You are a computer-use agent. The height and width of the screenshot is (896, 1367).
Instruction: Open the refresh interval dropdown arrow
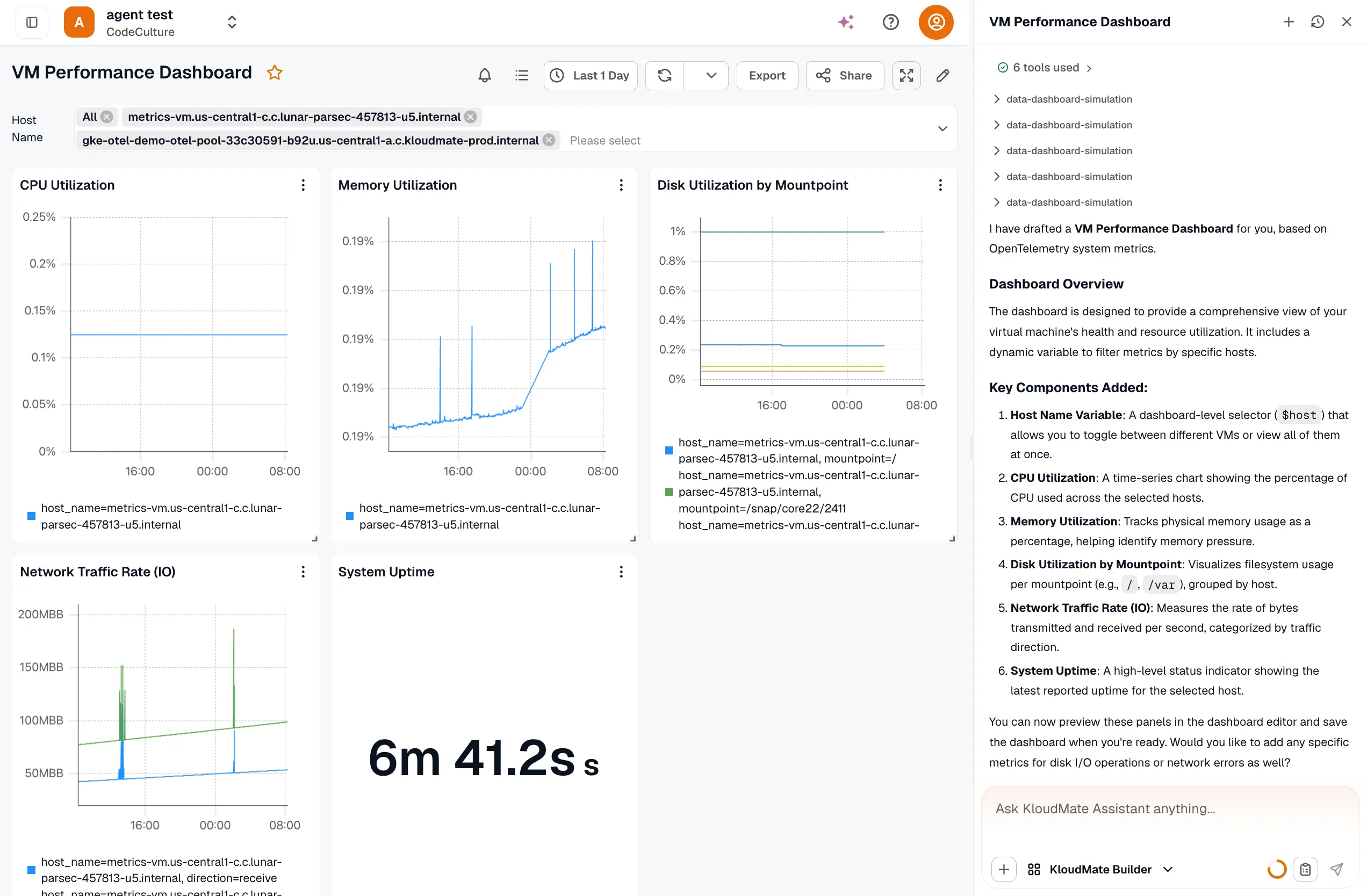click(711, 75)
